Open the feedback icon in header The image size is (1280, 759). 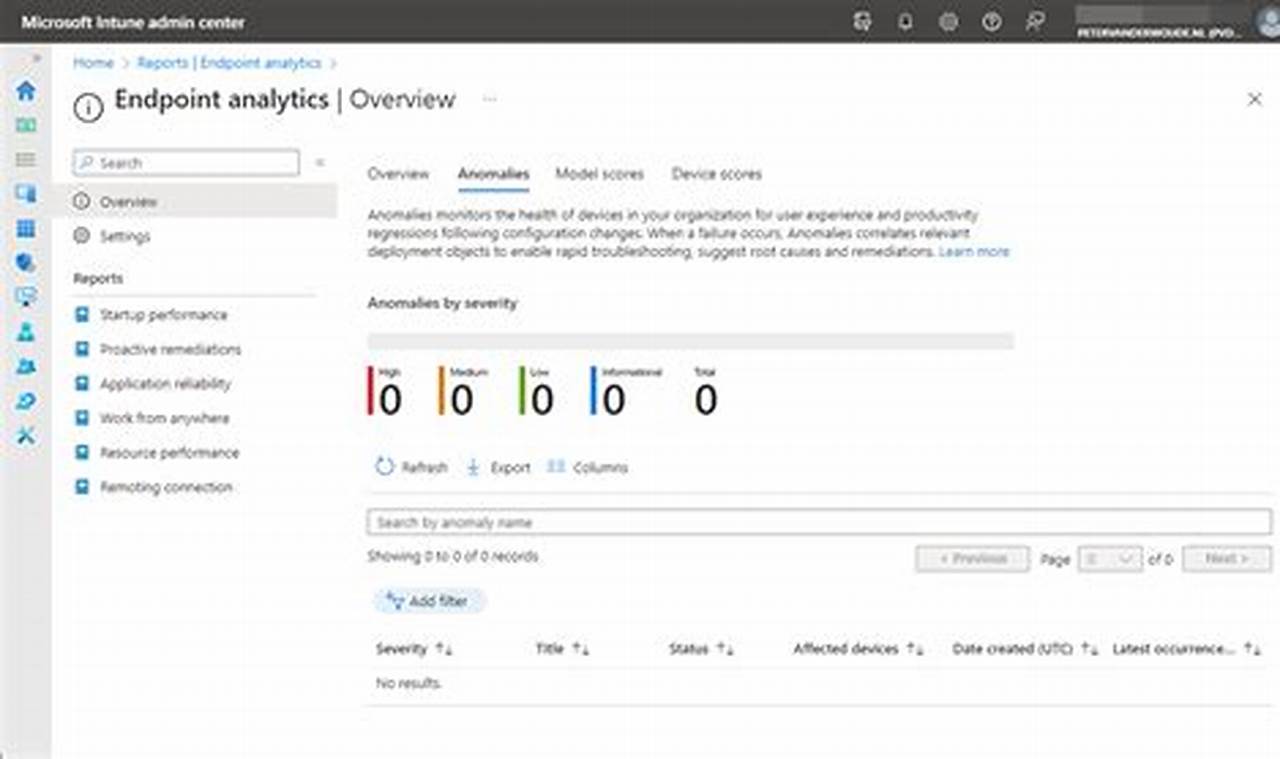pyautogui.click(x=1035, y=22)
